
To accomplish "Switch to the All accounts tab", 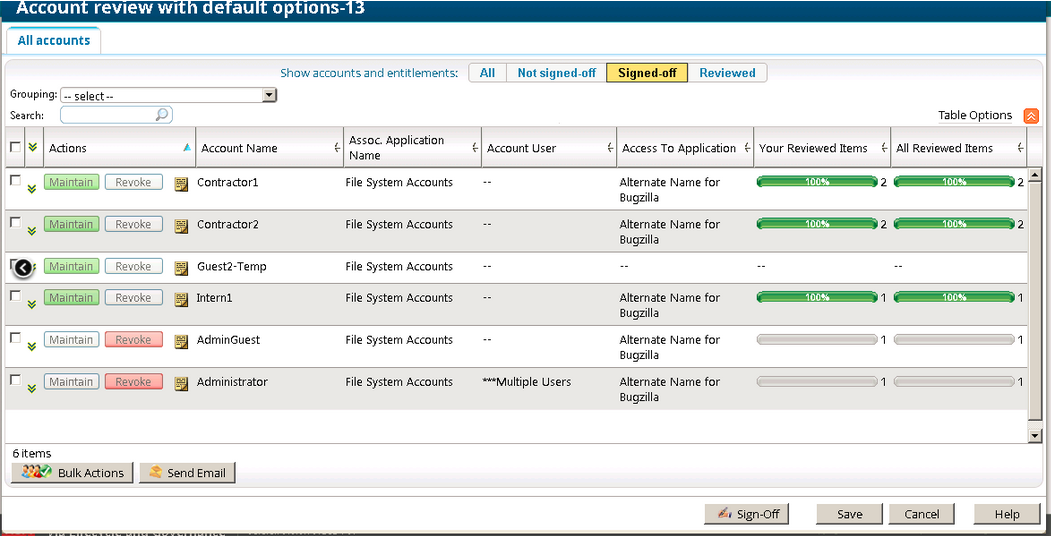I will coord(54,41).
